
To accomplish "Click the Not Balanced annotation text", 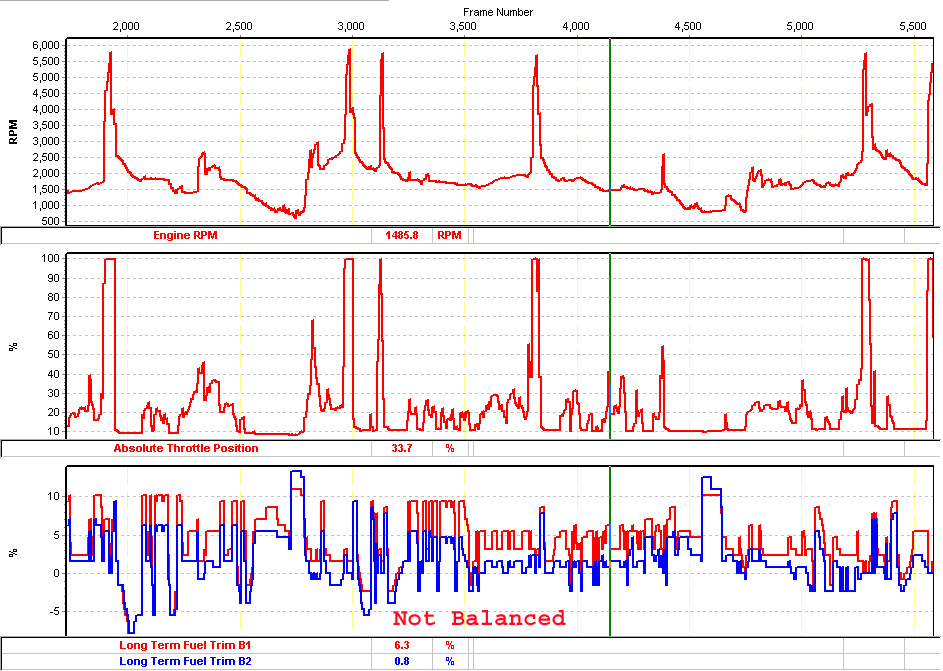I will pyautogui.click(x=479, y=618).
